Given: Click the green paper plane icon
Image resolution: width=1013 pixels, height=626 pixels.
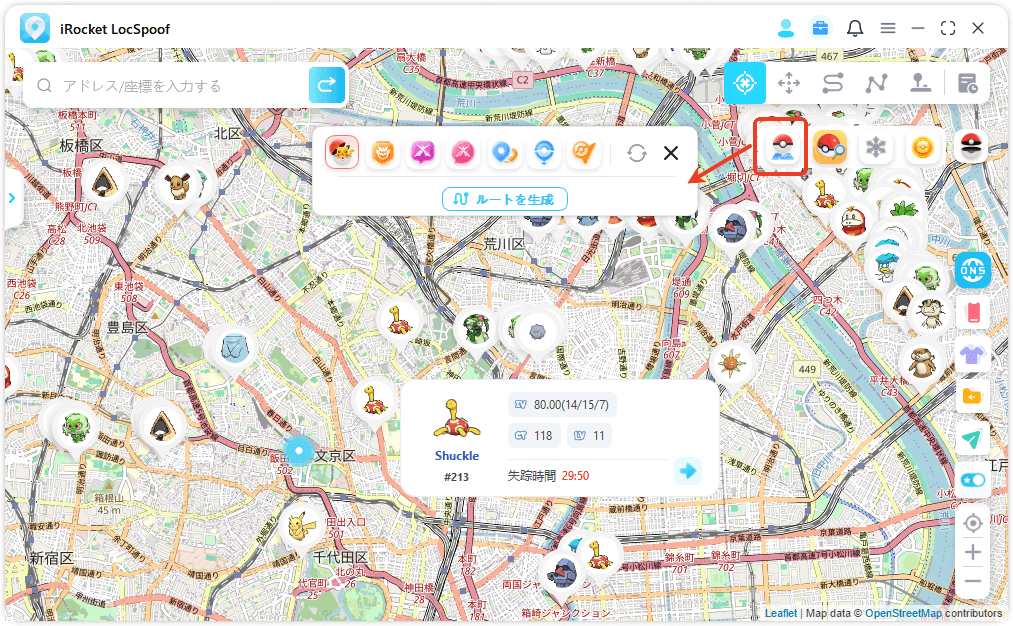Looking at the screenshot, I should pos(972,439).
